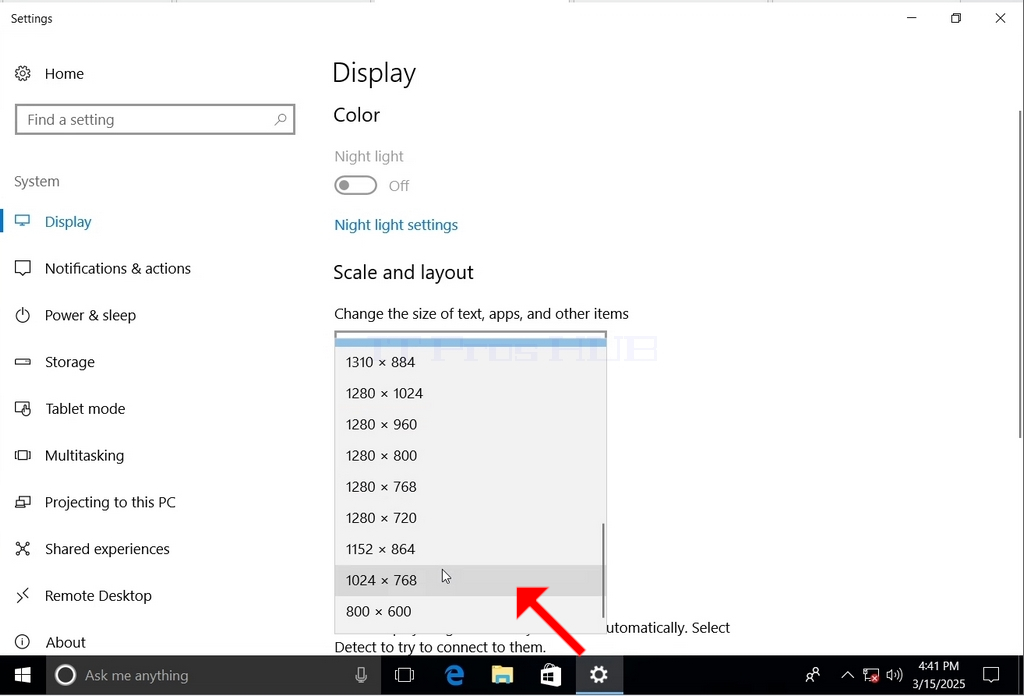Click Home label in sidebar
The height and width of the screenshot is (696, 1024).
(64, 74)
